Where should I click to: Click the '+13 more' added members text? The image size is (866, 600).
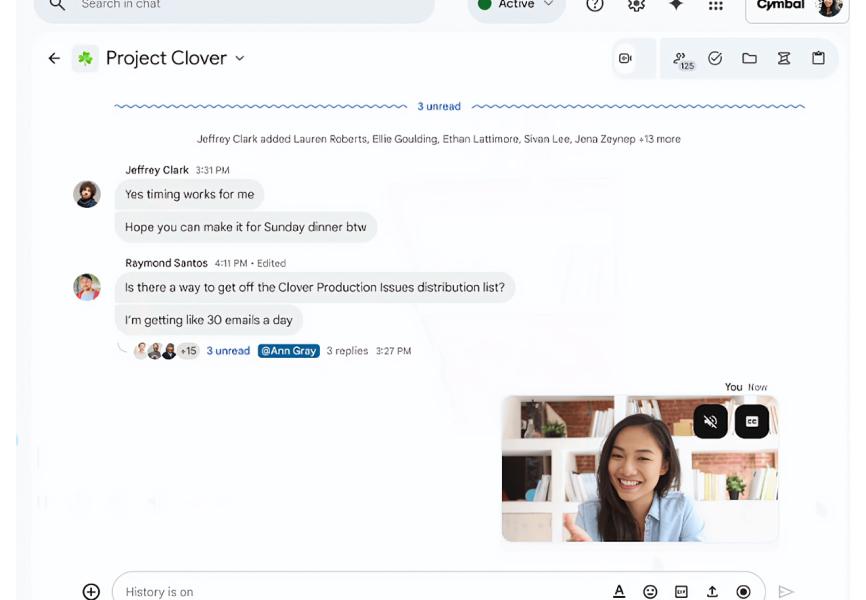[x=659, y=139]
